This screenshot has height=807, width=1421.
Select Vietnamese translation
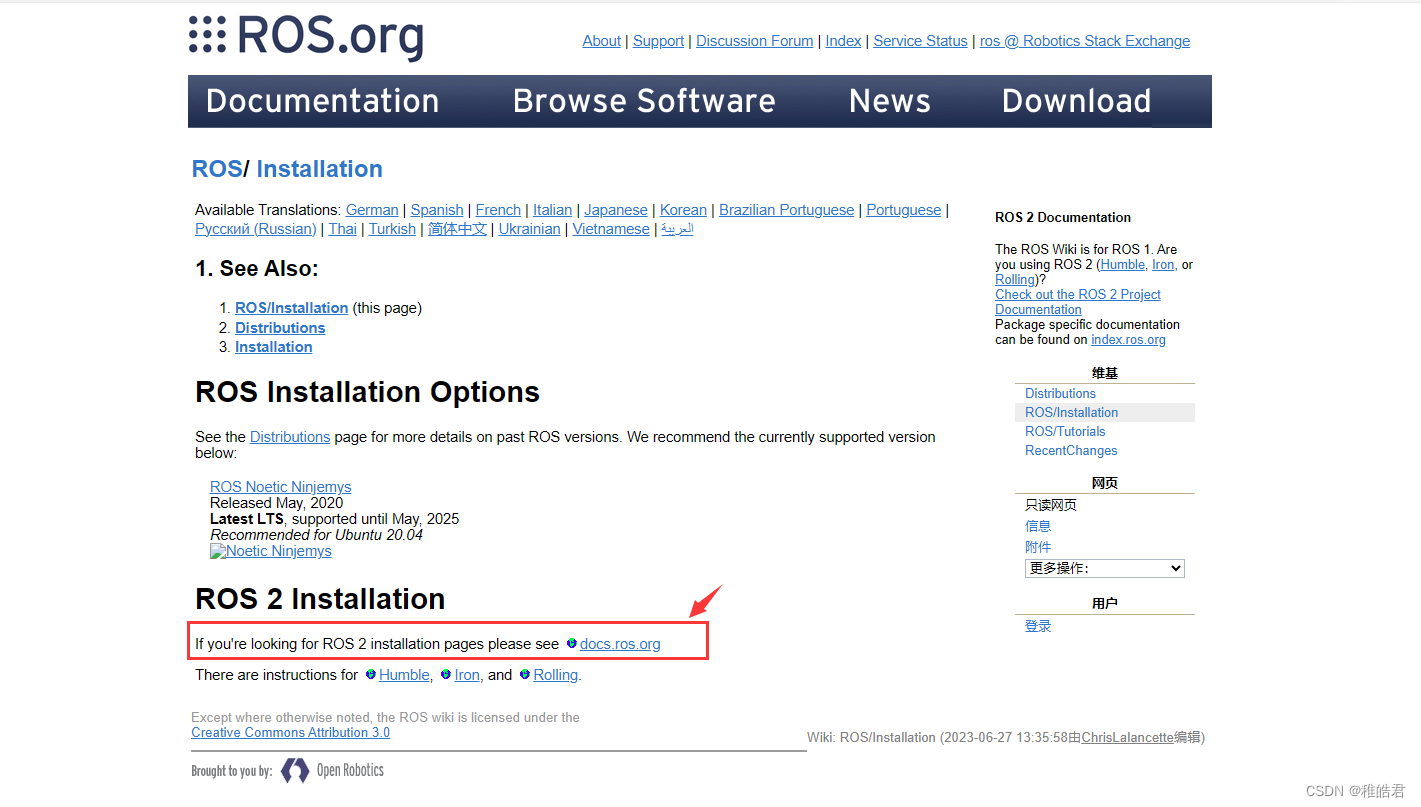611,229
